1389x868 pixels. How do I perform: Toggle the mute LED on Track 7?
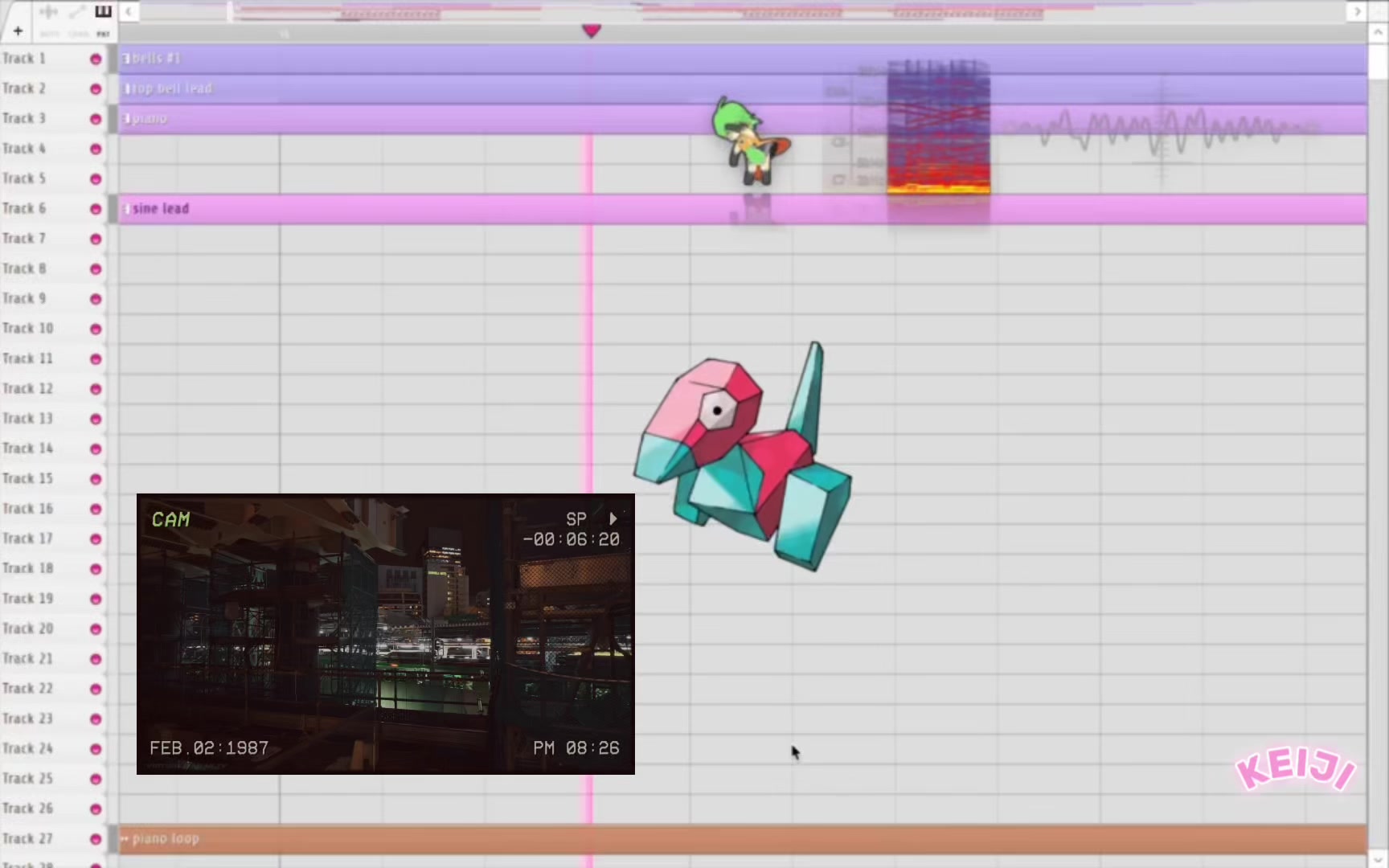click(x=96, y=239)
